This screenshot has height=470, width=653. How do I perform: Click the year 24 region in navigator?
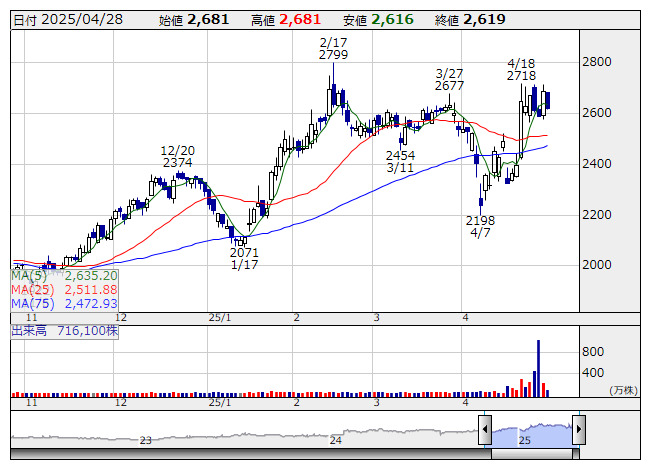(336, 440)
